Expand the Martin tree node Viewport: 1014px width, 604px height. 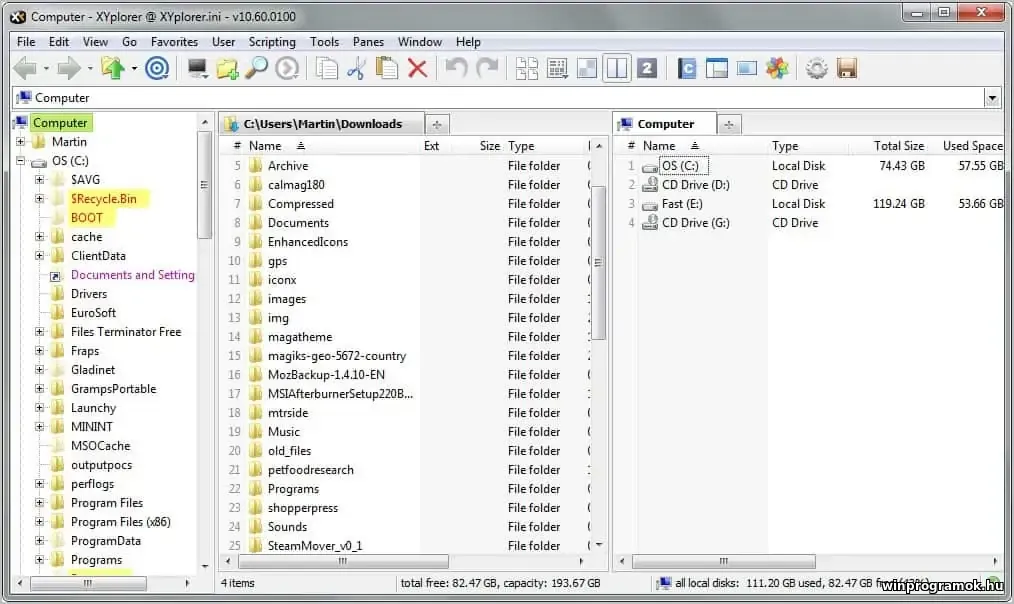[x=20, y=142]
